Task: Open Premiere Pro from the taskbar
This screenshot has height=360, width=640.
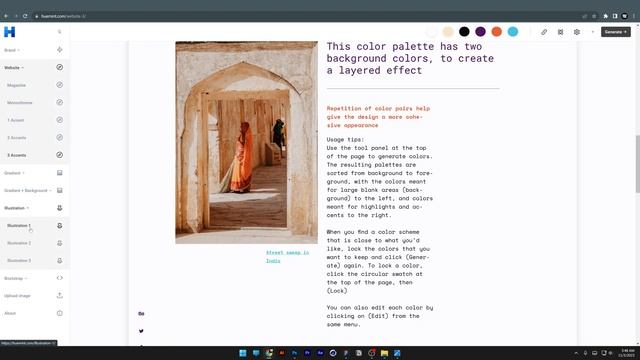Action: (x=307, y=353)
